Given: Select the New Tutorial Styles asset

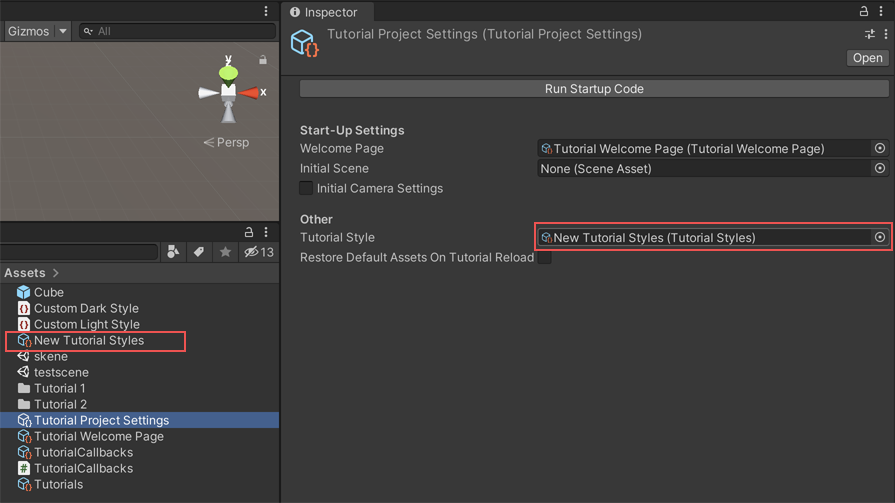Looking at the screenshot, I should [89, 341].
